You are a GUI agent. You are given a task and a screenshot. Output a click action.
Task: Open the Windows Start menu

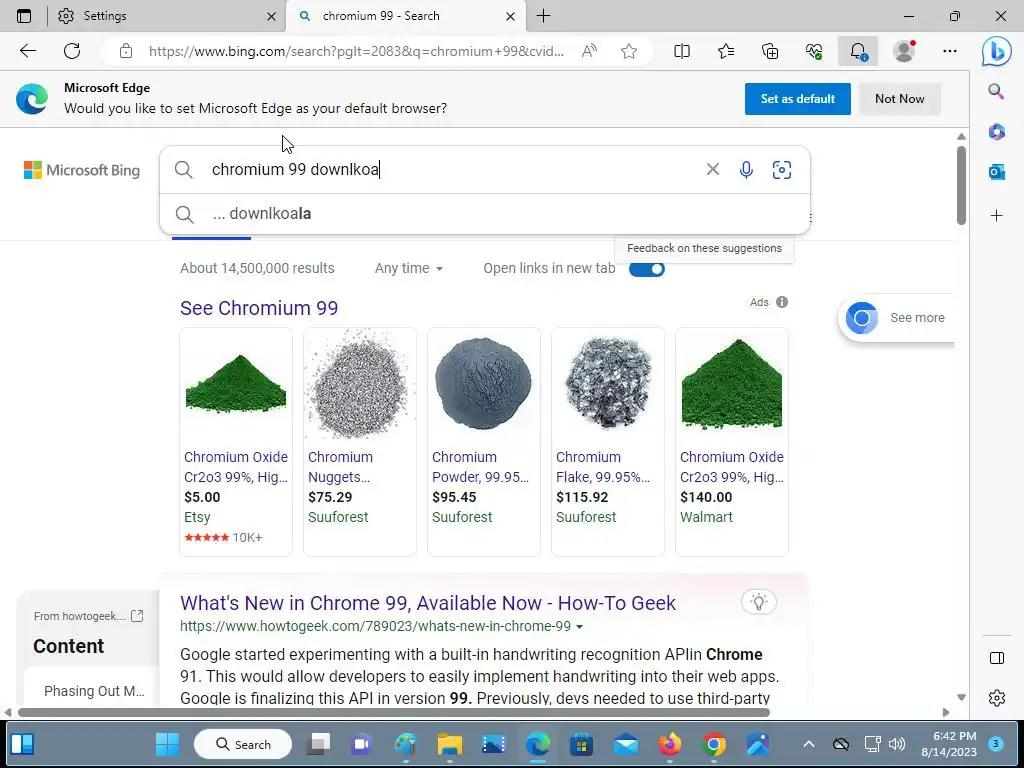pyautogui.click(x=167, y=744)
